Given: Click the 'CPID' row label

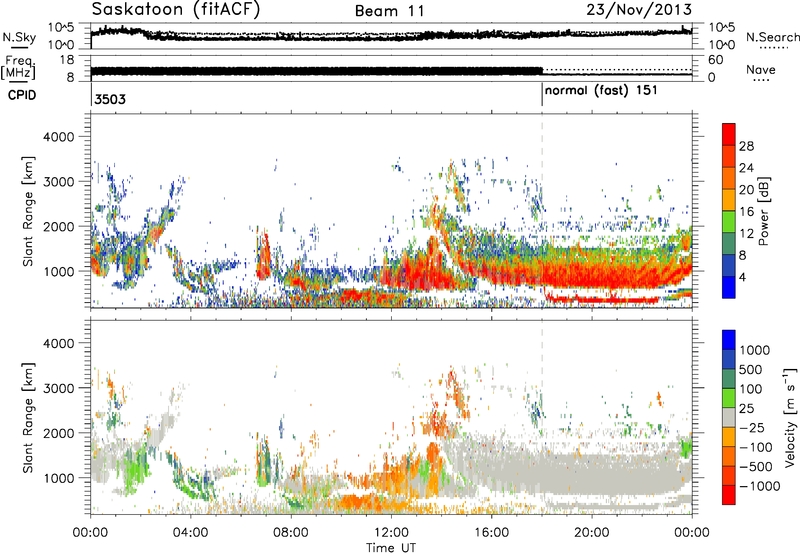Looking at the screenshot, I should coord(22,95).
